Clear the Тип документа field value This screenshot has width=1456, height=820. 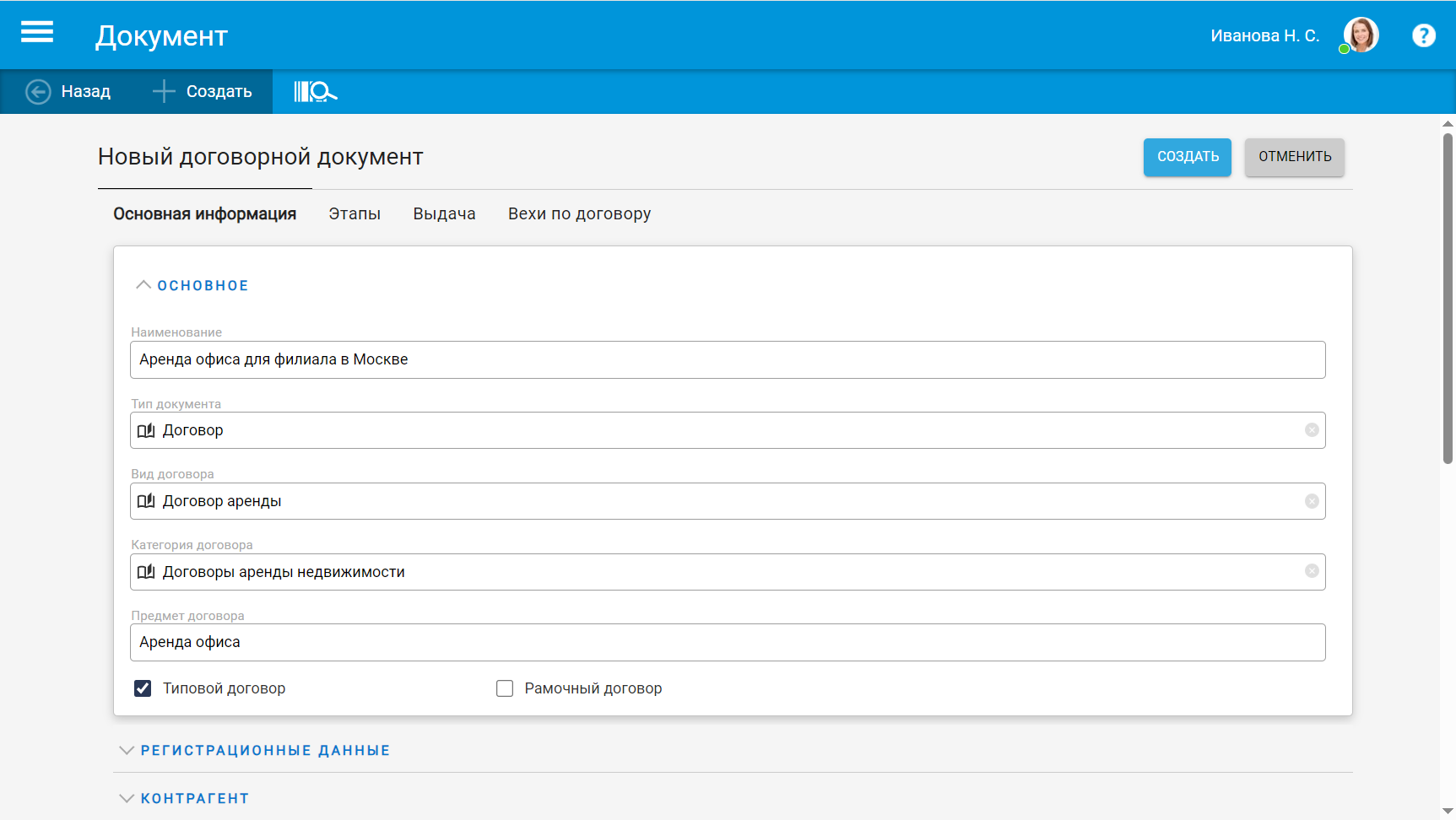pyautogui.click(x=1312, y=430)
